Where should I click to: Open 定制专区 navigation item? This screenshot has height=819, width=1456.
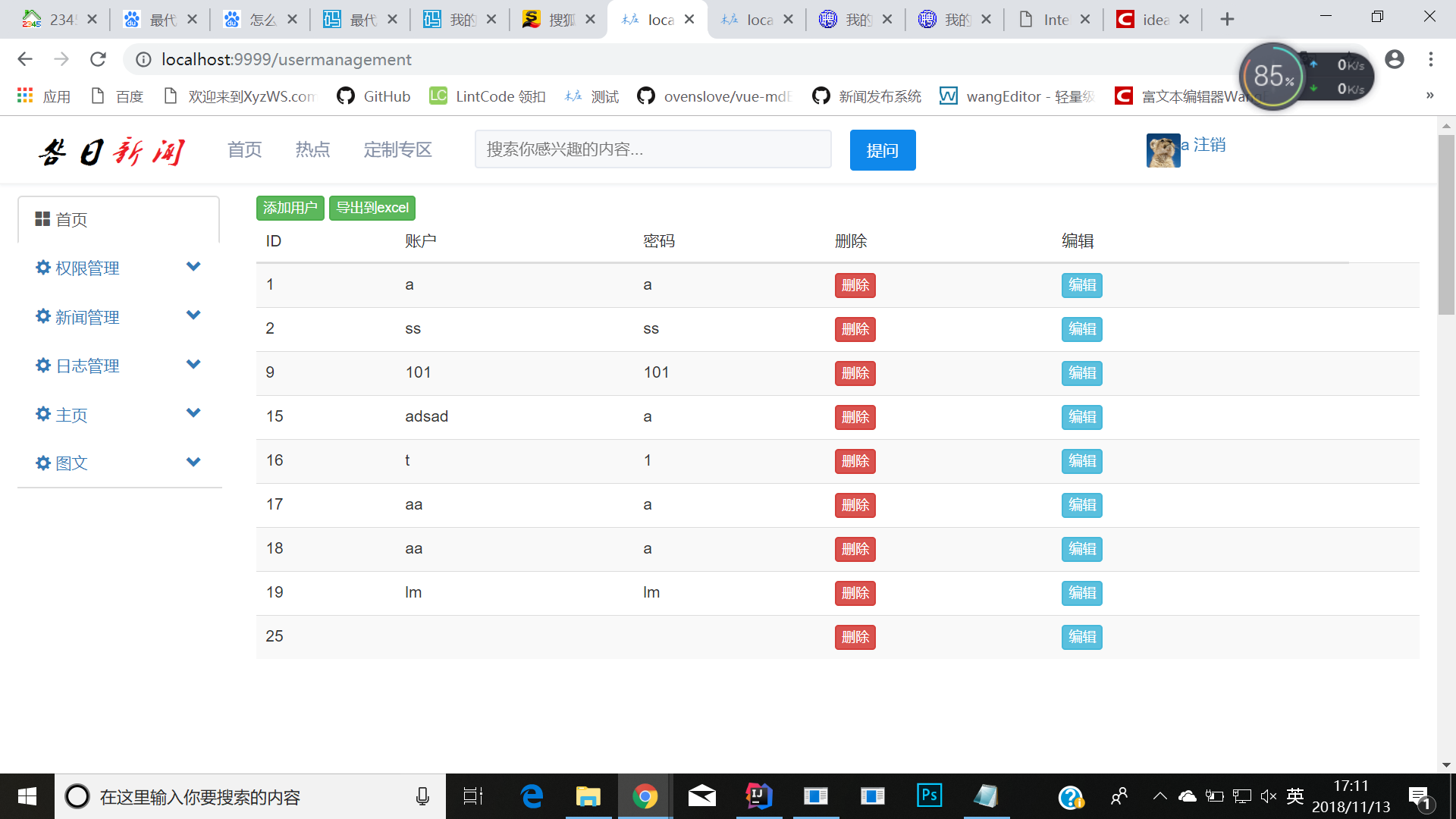(397, 150)
